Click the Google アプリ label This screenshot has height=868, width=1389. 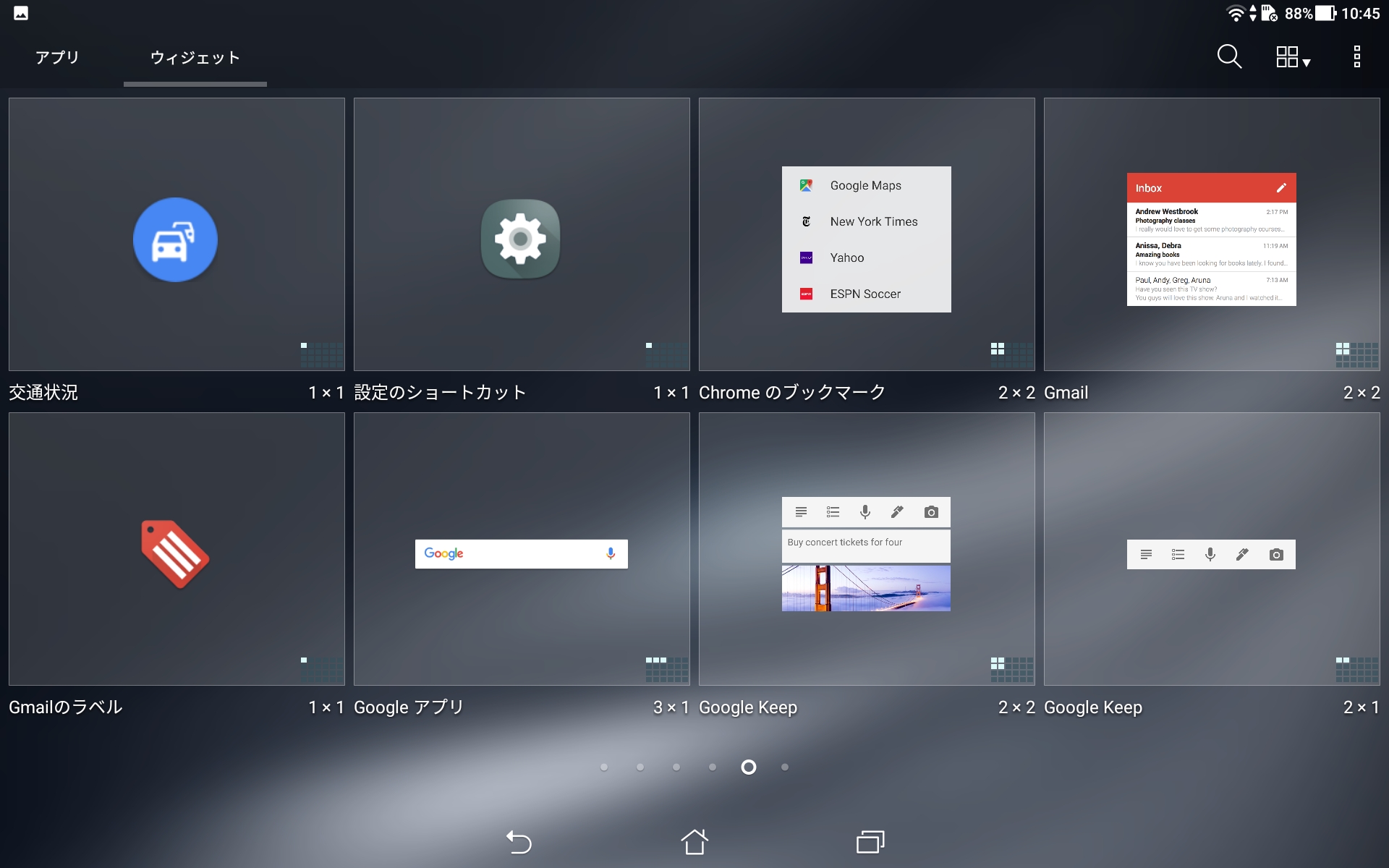point(409,707)
